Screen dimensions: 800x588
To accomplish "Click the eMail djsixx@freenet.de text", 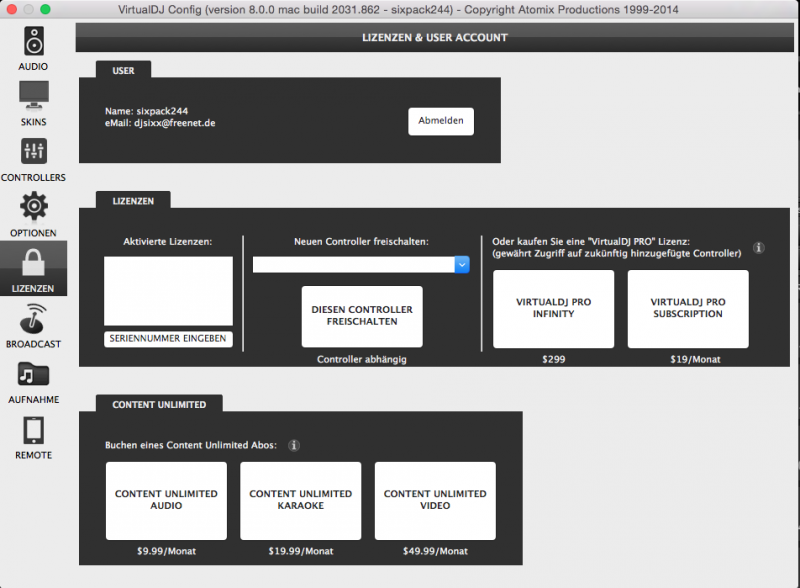I will (x=160, y=123).
